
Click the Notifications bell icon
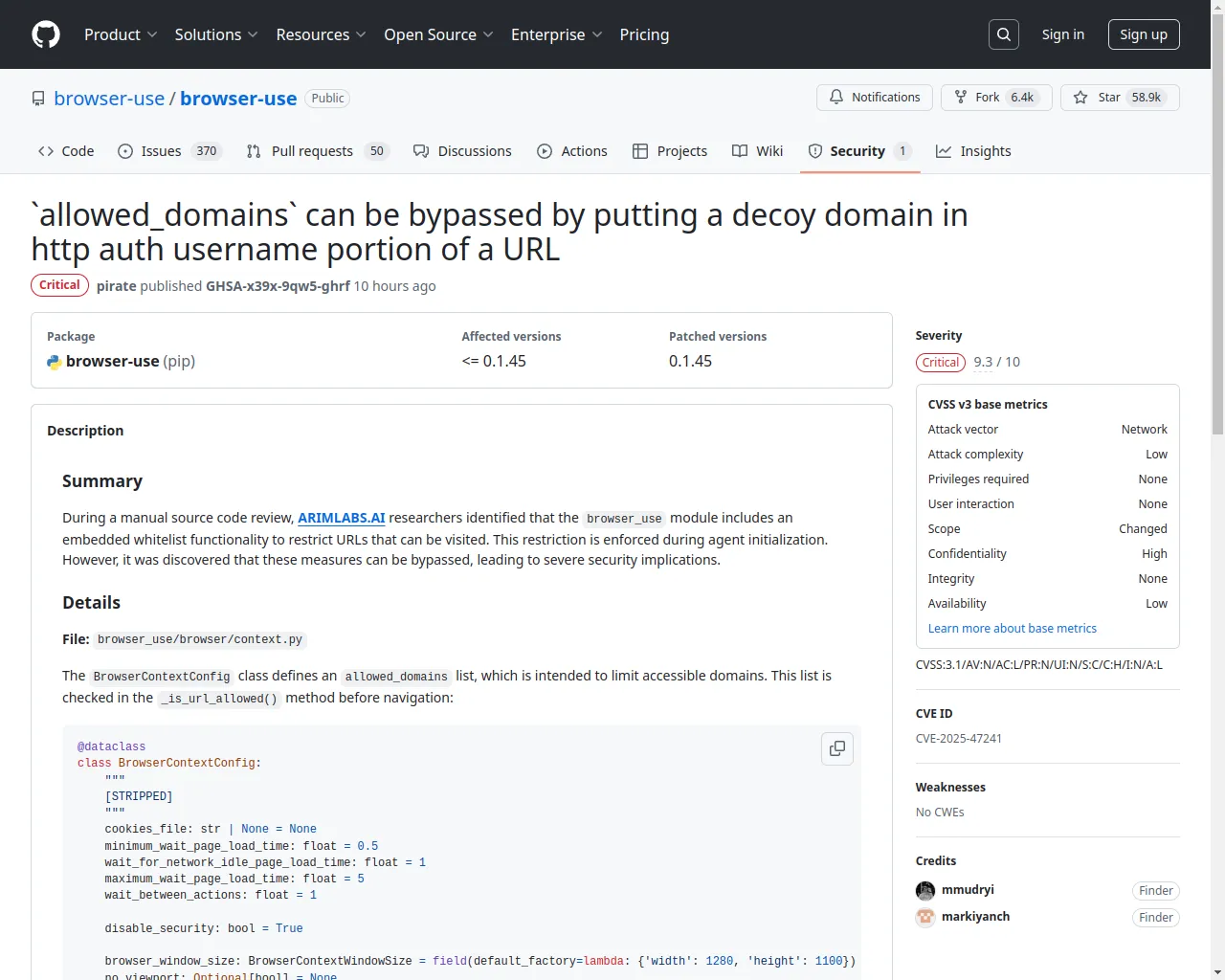pos(836,98)
